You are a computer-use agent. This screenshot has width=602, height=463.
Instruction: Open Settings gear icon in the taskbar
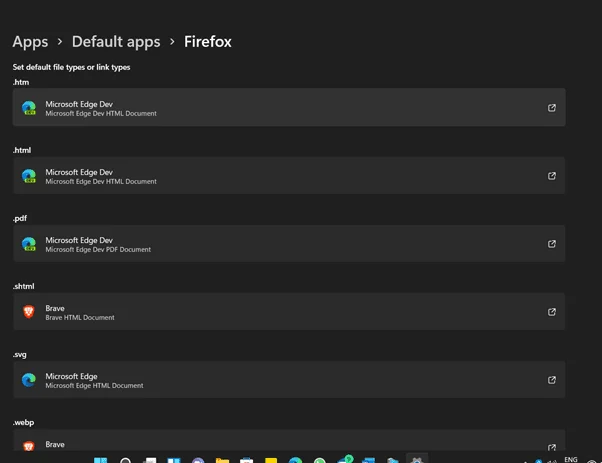[417, 459]
